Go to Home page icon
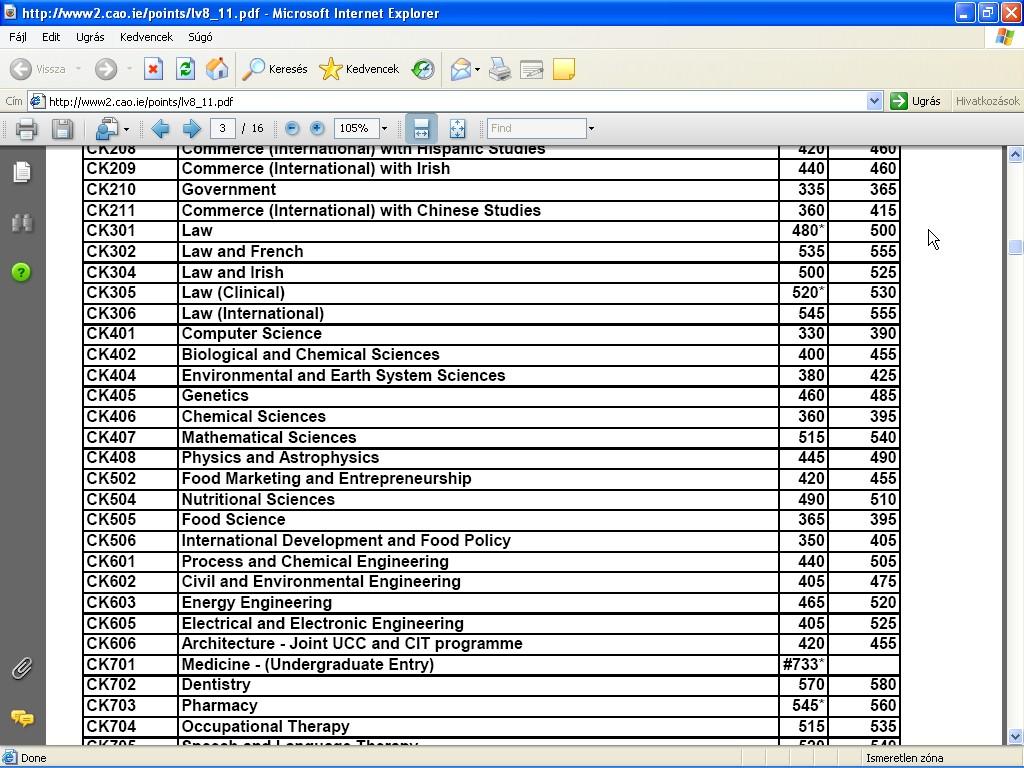 tap(217, 69)
